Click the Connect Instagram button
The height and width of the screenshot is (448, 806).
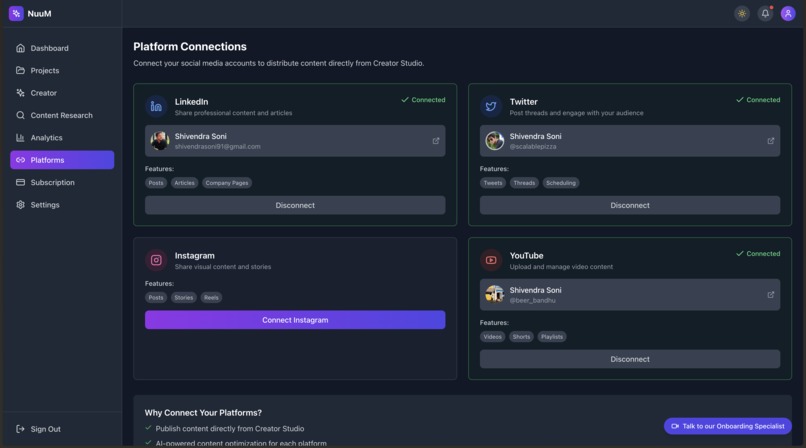pos(295,320)
